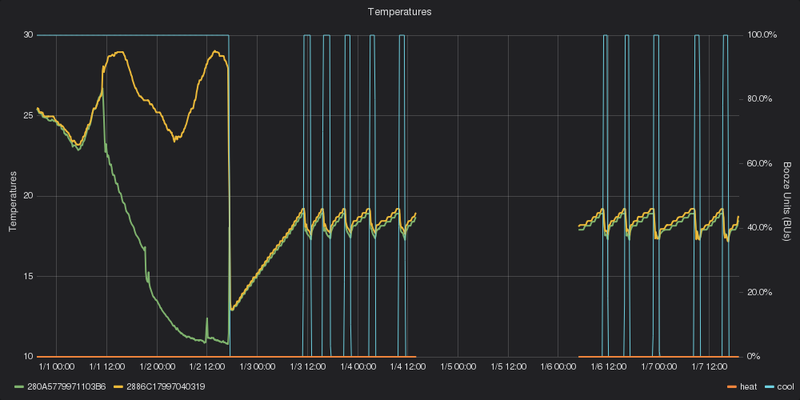This screenshot has height=400, width=800.
Task: Toggle the cool series in the legend
Action: [786, 387]
